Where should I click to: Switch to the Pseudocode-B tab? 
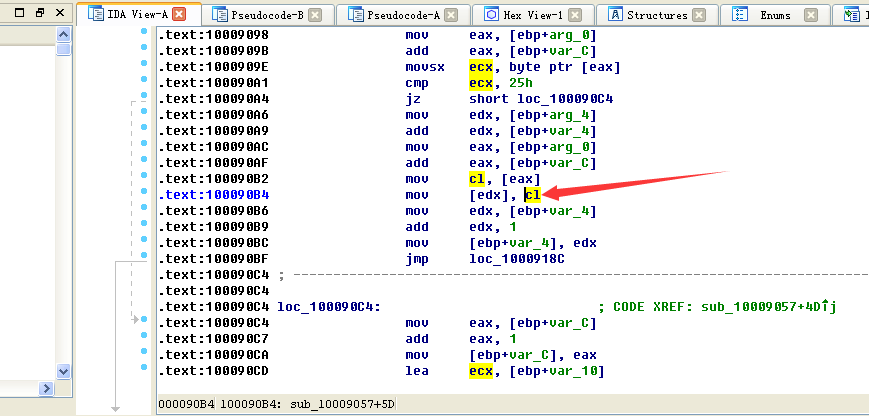click(265, 15)
